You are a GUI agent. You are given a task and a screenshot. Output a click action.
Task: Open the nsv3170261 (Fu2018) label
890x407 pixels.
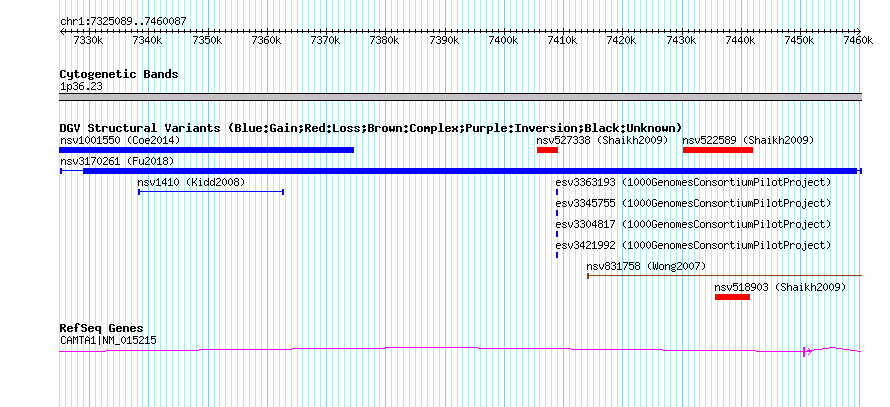coord(117,162)
